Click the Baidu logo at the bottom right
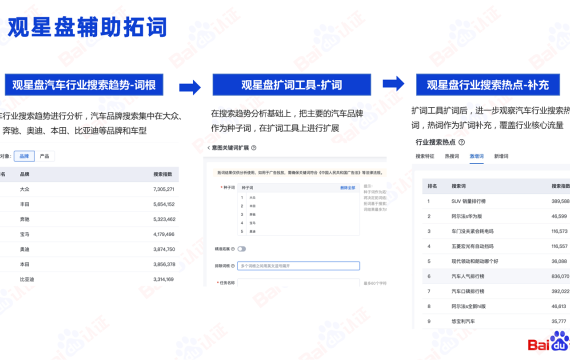570x360 pixels. pos(549,342)
